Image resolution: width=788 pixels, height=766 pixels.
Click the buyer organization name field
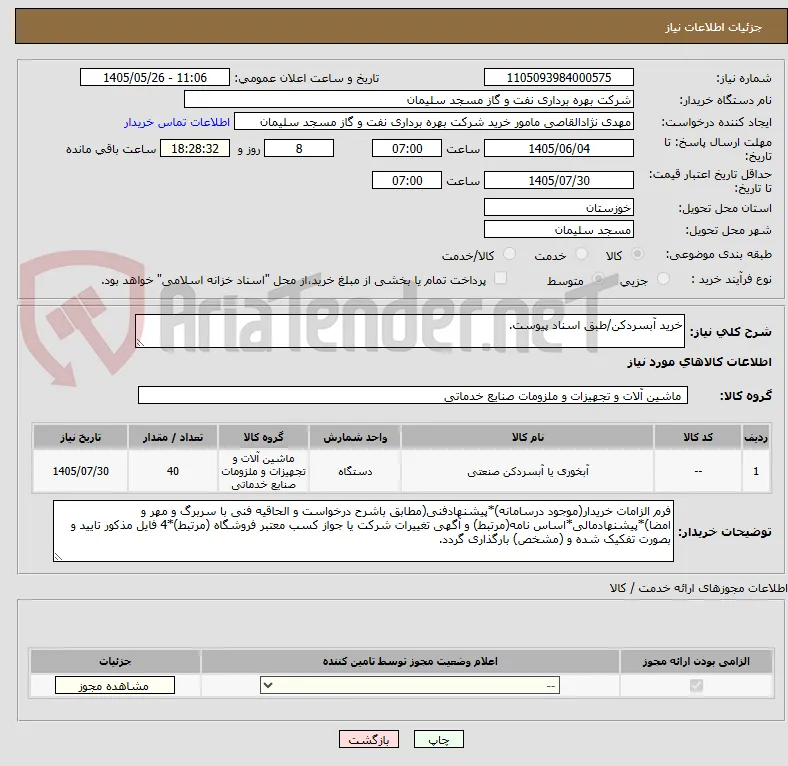(409, 100)
